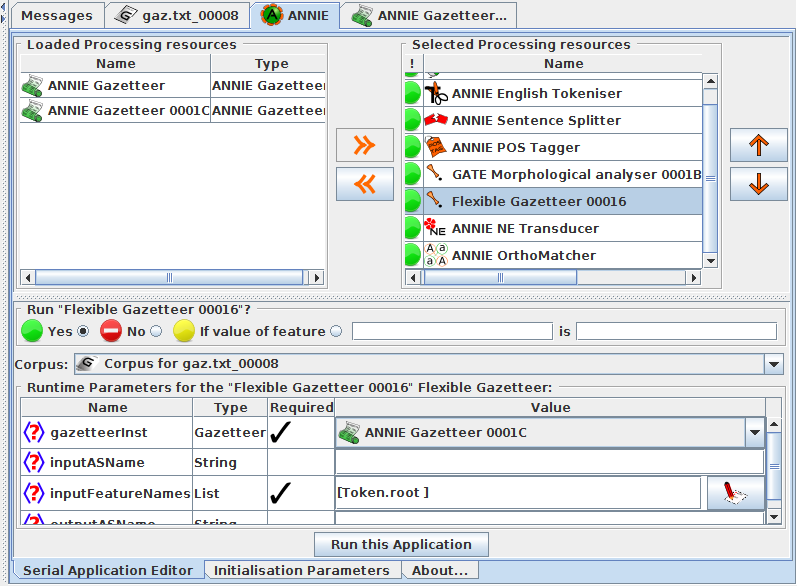Viewport: 797px width, 586px height.
Task: Switch to the Messages tab
Action: (57, 15)
